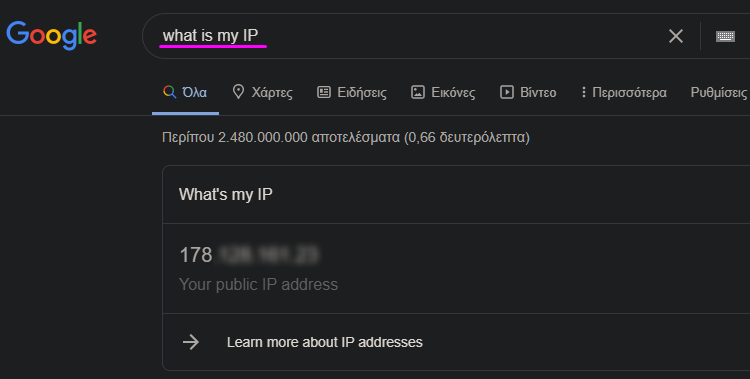Viewport: 750px width, 379px height.
Task: Click the Google logo
Action: [51, 35]
